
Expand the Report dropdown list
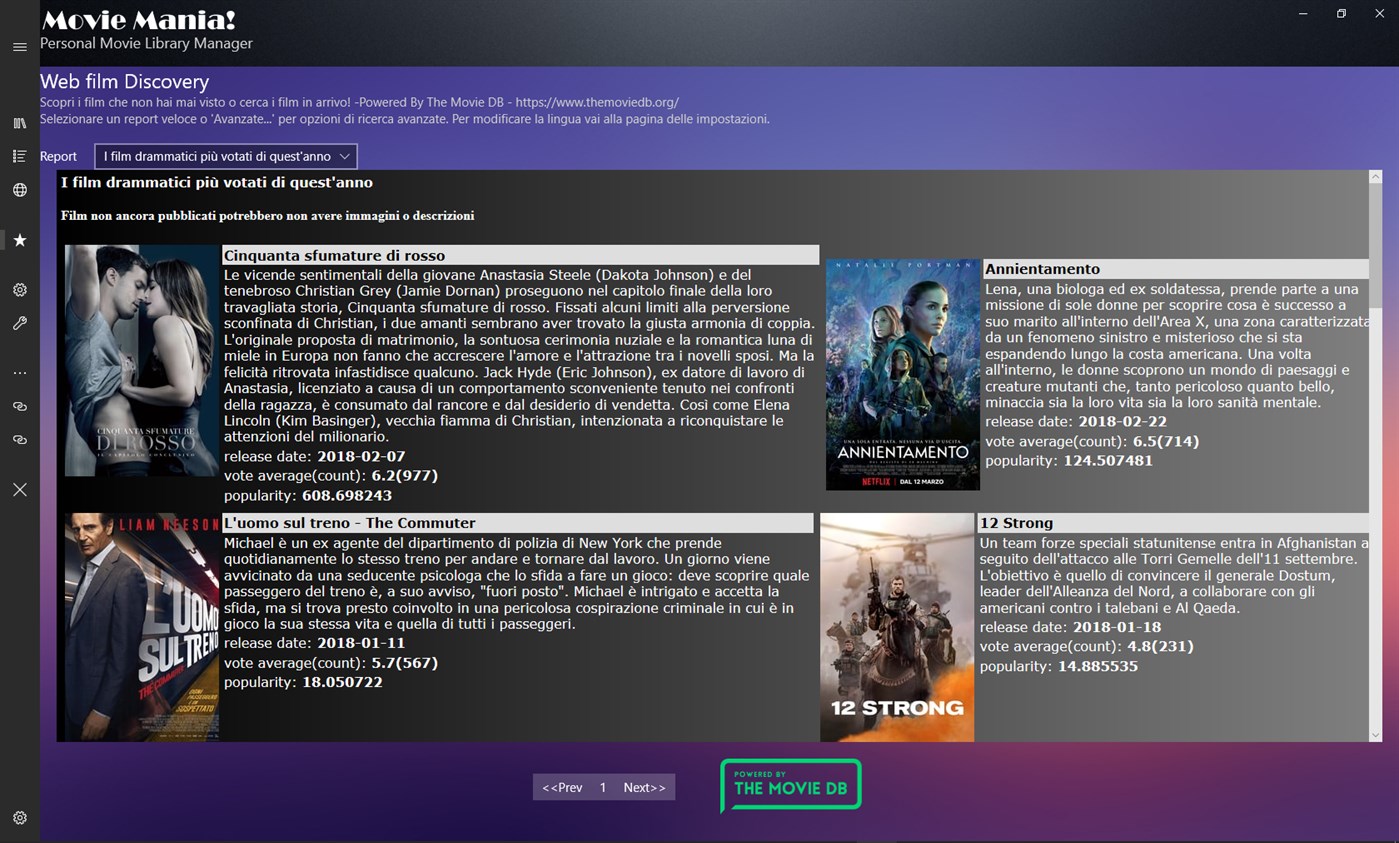(x=226, y=156)
